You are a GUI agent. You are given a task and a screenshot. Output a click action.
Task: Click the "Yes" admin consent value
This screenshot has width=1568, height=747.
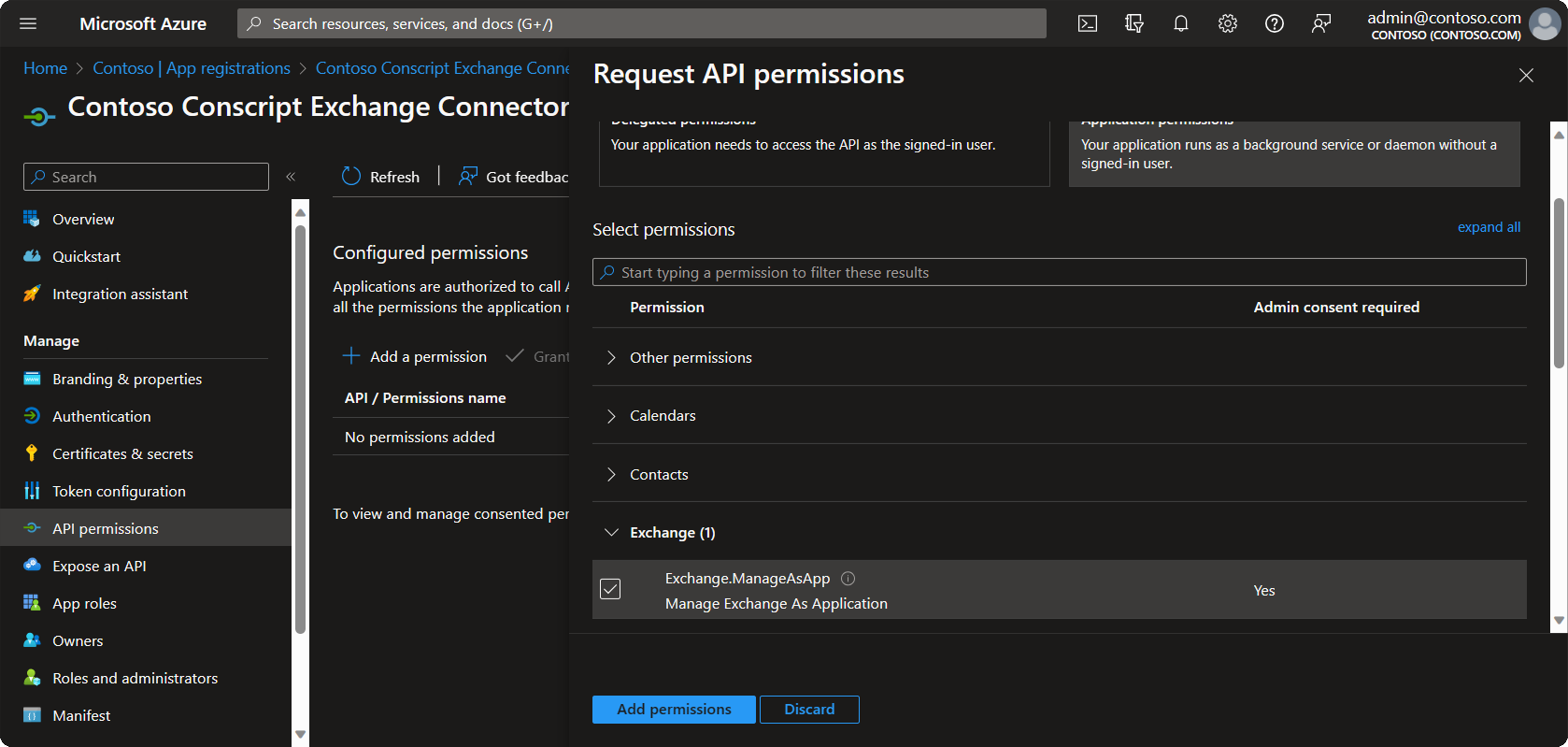[1264, 590]
